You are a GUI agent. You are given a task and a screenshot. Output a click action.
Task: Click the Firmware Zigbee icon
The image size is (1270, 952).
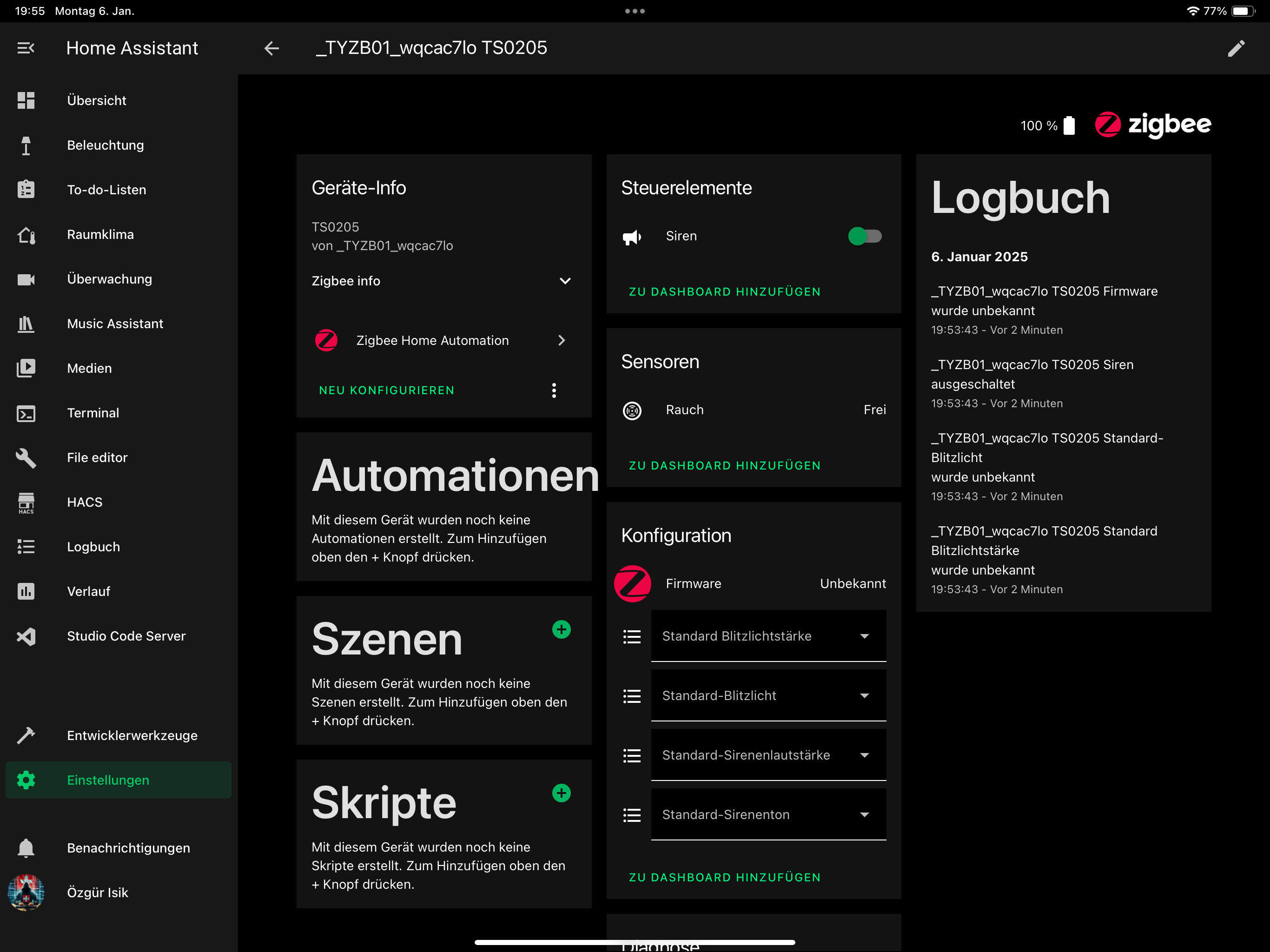point(632,584)
